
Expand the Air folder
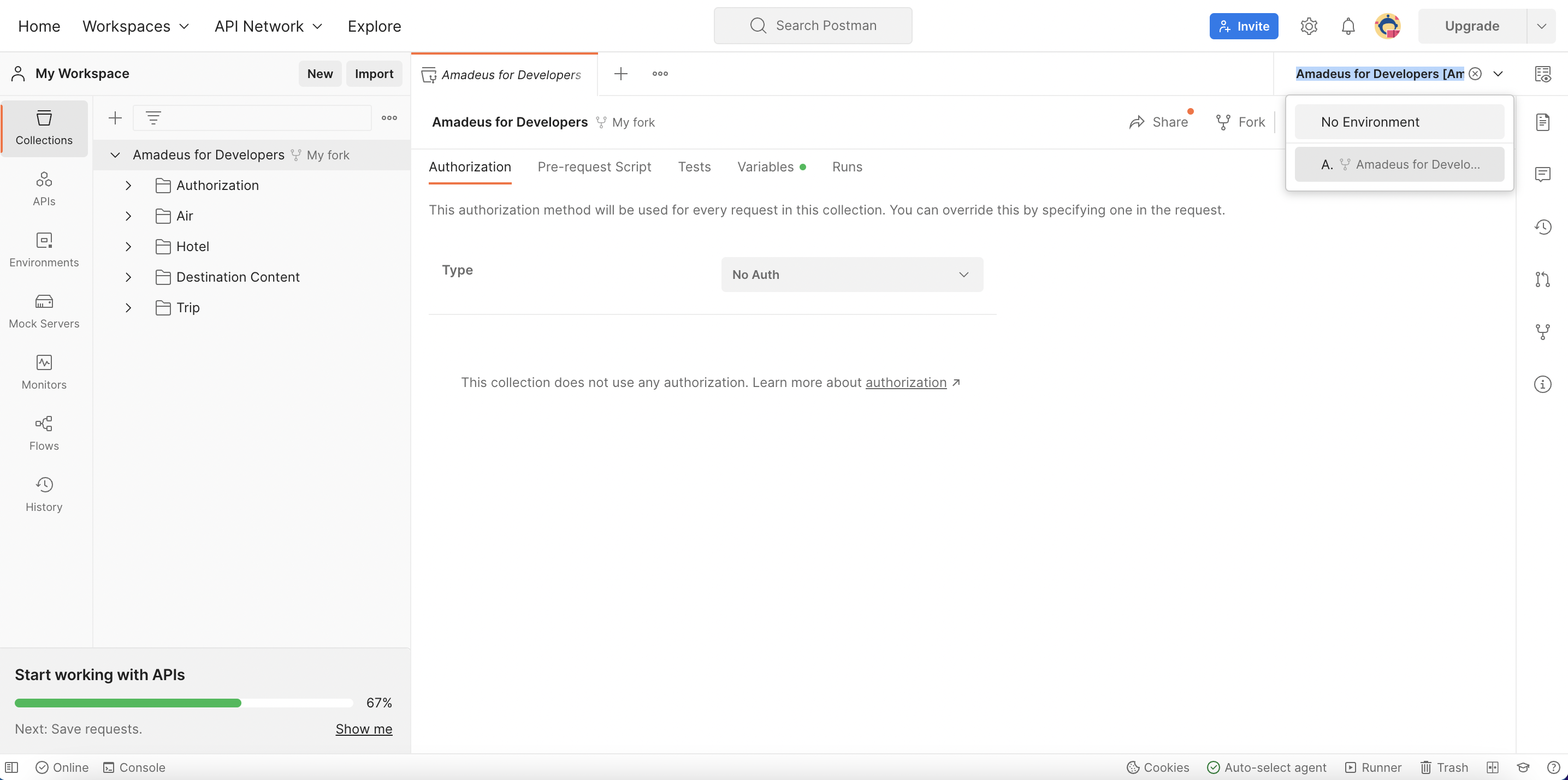pos(128,216)
